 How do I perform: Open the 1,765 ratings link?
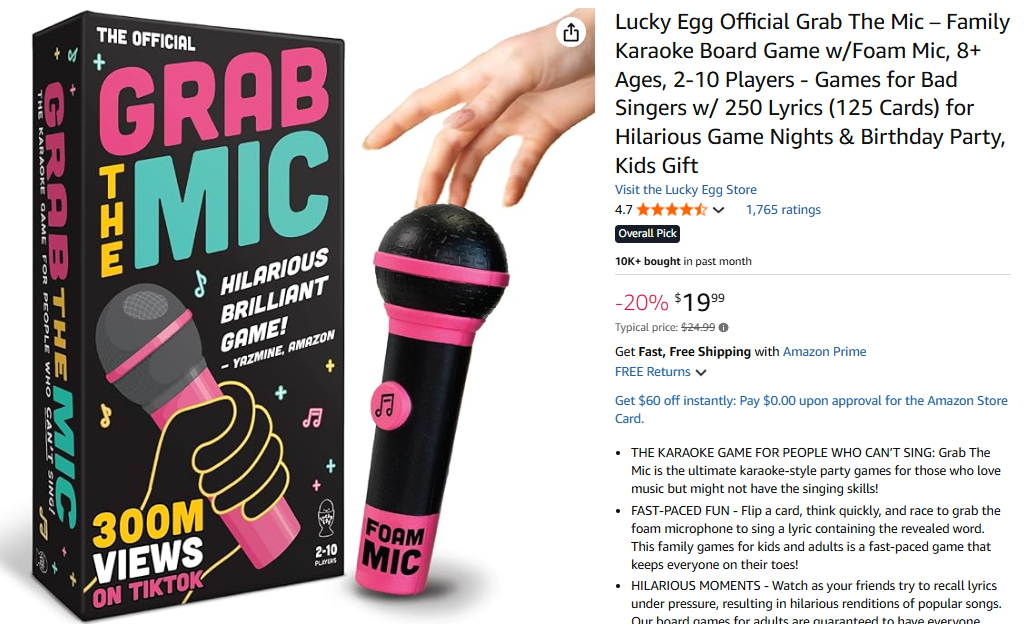[783, 210]
